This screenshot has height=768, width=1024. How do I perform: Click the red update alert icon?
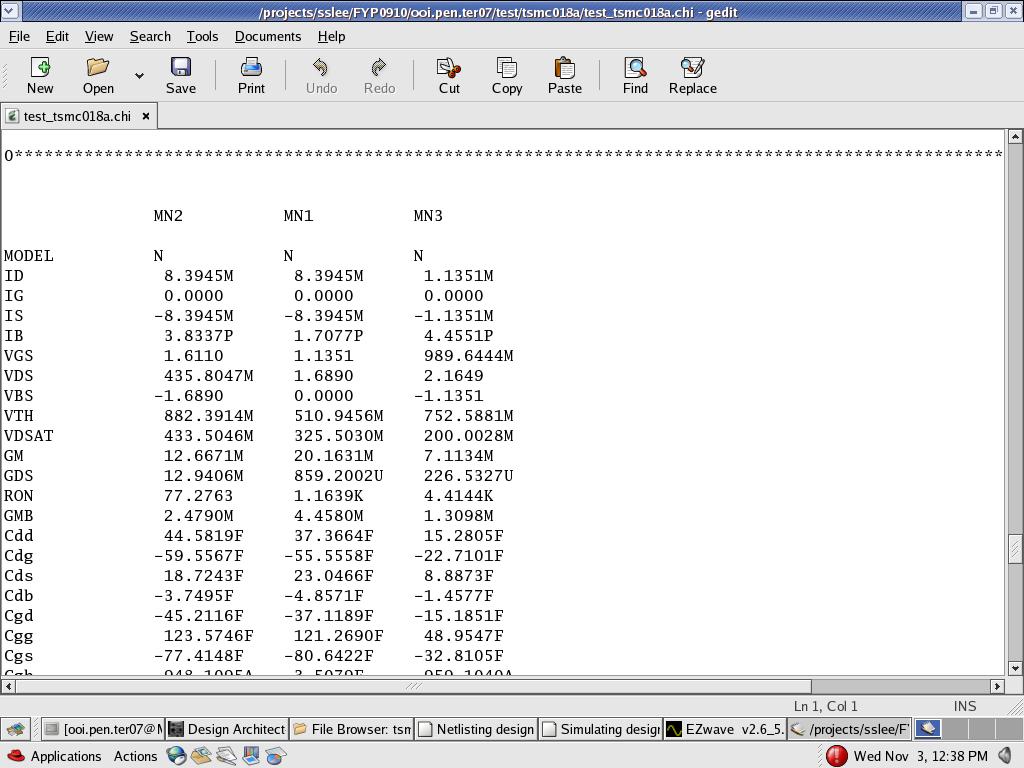[837, 756]
